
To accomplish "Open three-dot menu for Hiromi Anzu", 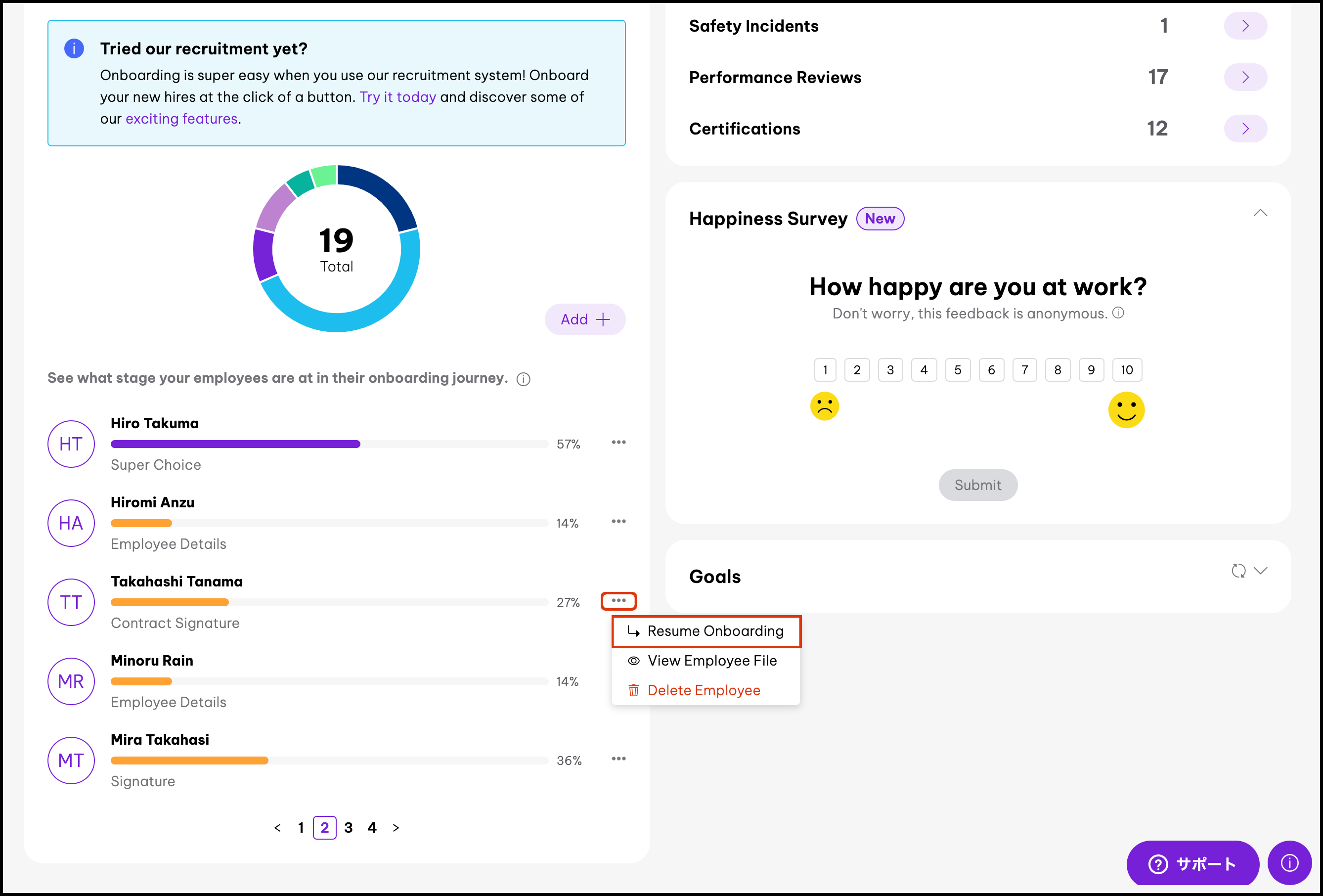I will (x=618, y=522).
